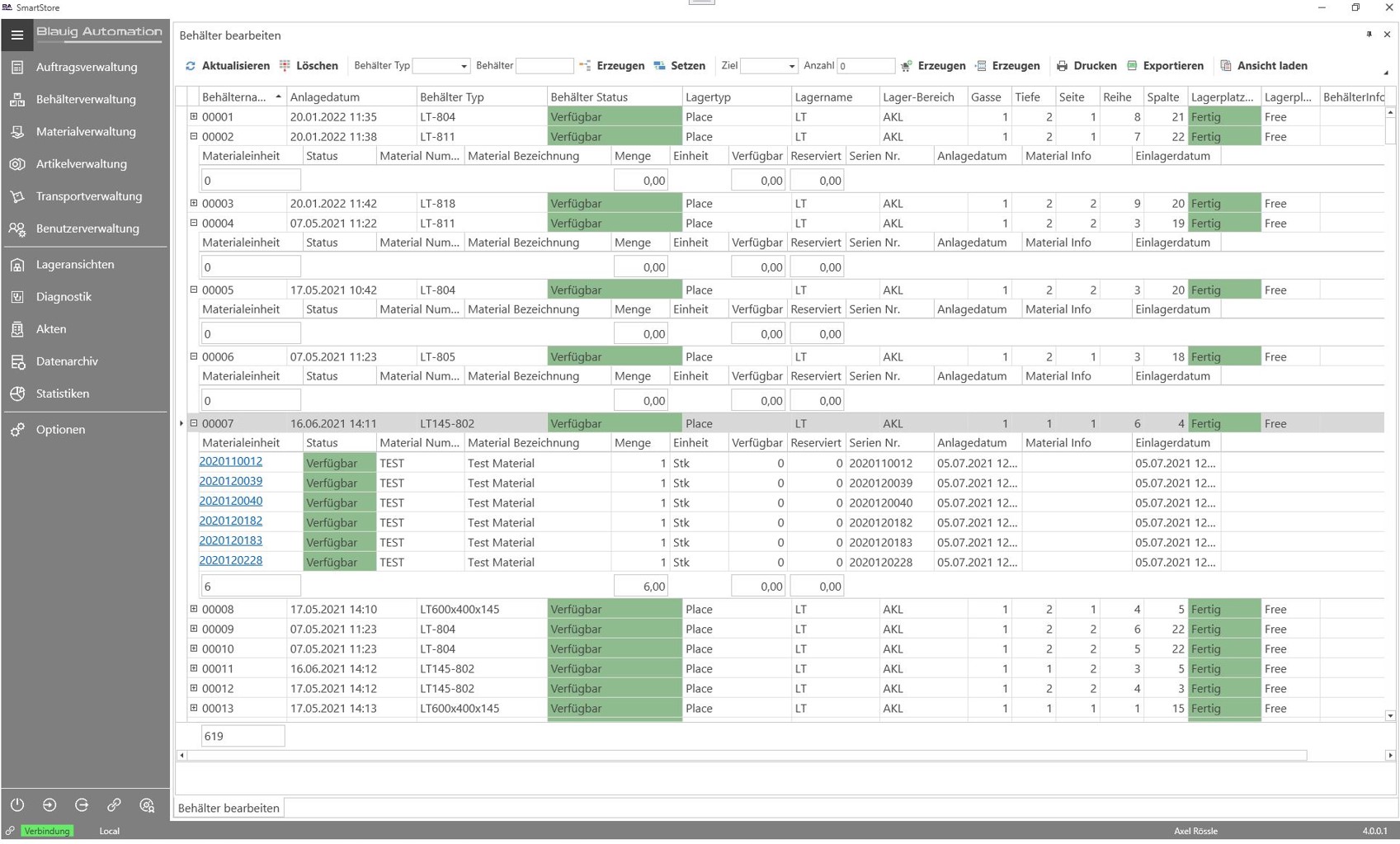The image size is (1400, 844).
Task: Click the hamburger menu icon in sidebar
Action: (x=17, y=35)
